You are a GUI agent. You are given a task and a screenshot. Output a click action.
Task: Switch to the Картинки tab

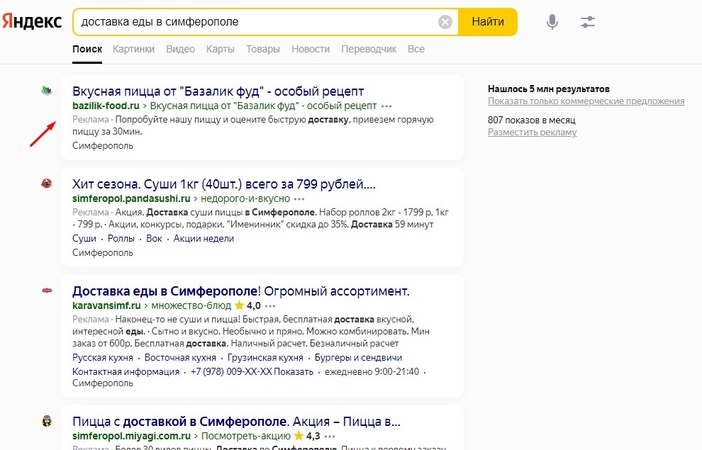click(133, 49)
